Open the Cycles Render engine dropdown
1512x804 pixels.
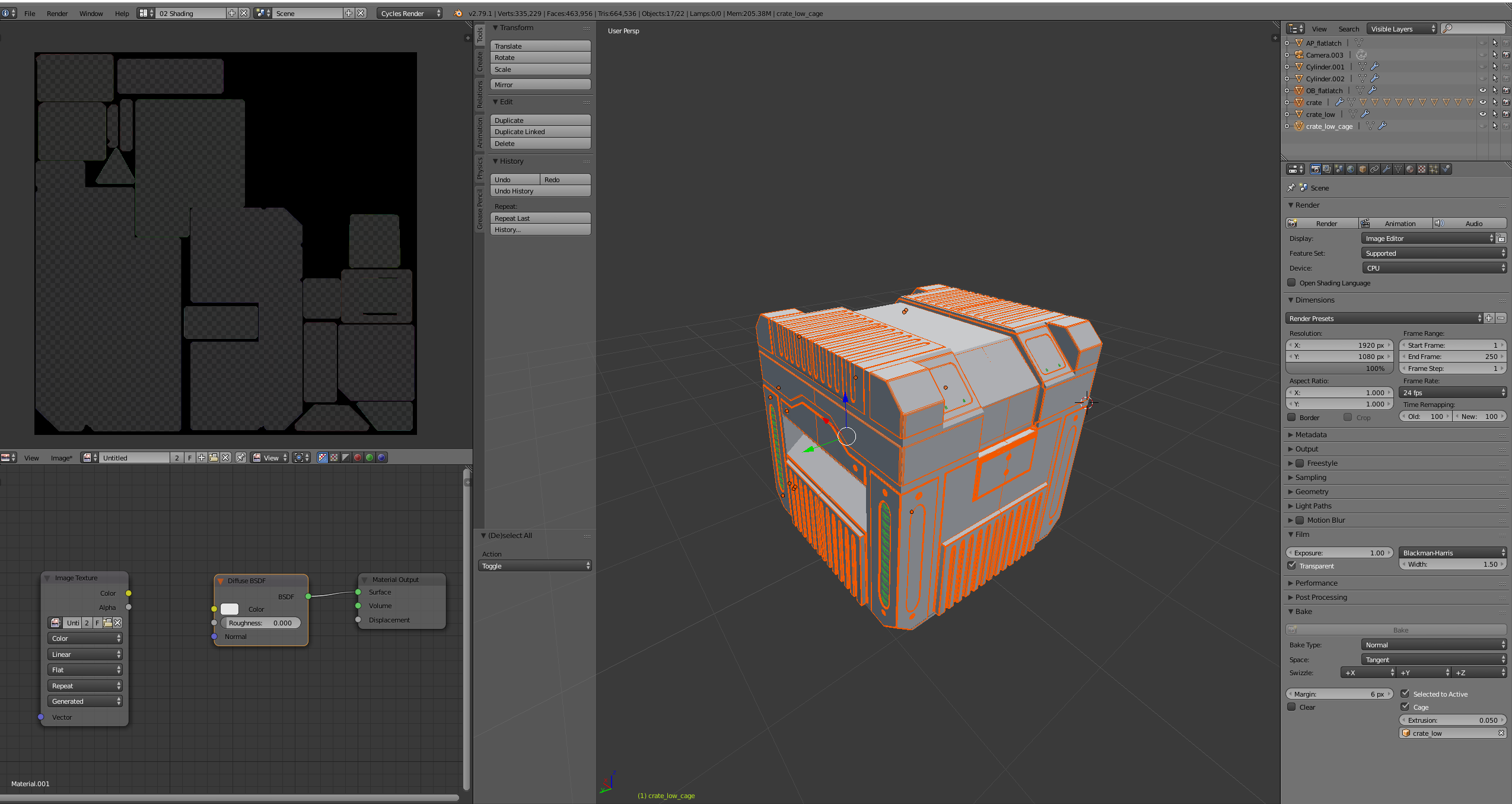(409, 13)
